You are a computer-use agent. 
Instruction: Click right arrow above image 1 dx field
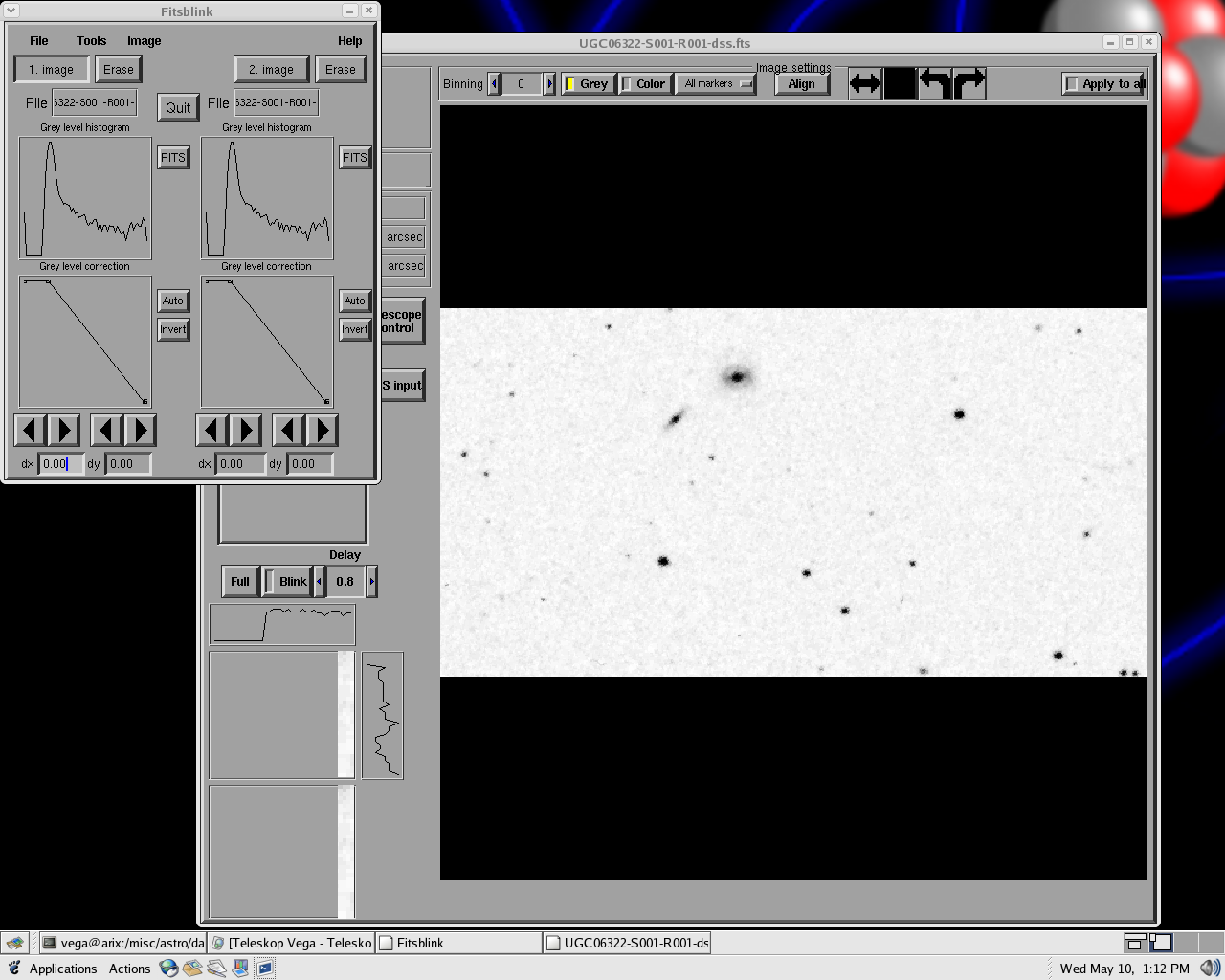click(64, 430)
